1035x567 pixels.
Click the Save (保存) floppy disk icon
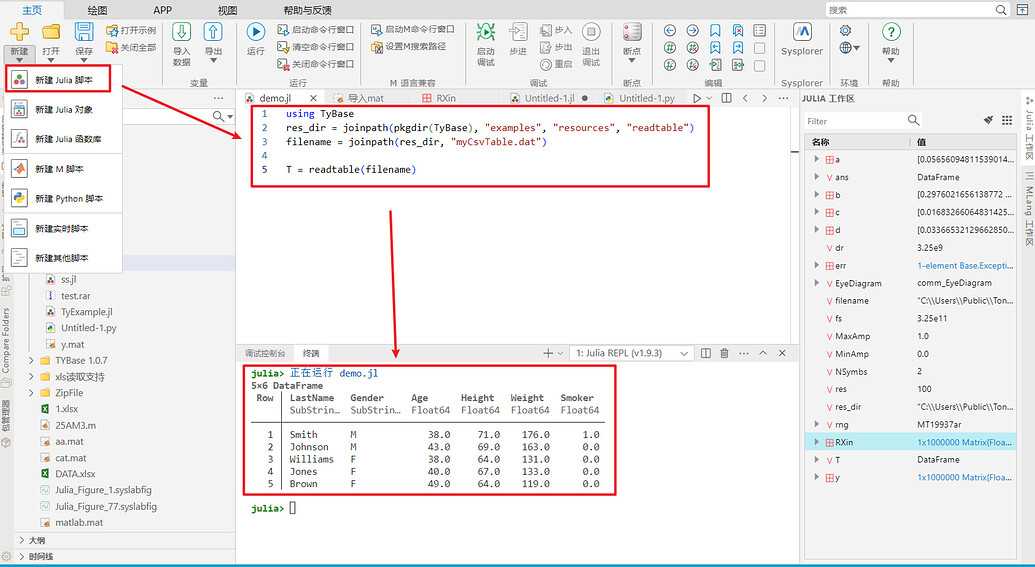point(84,32)
